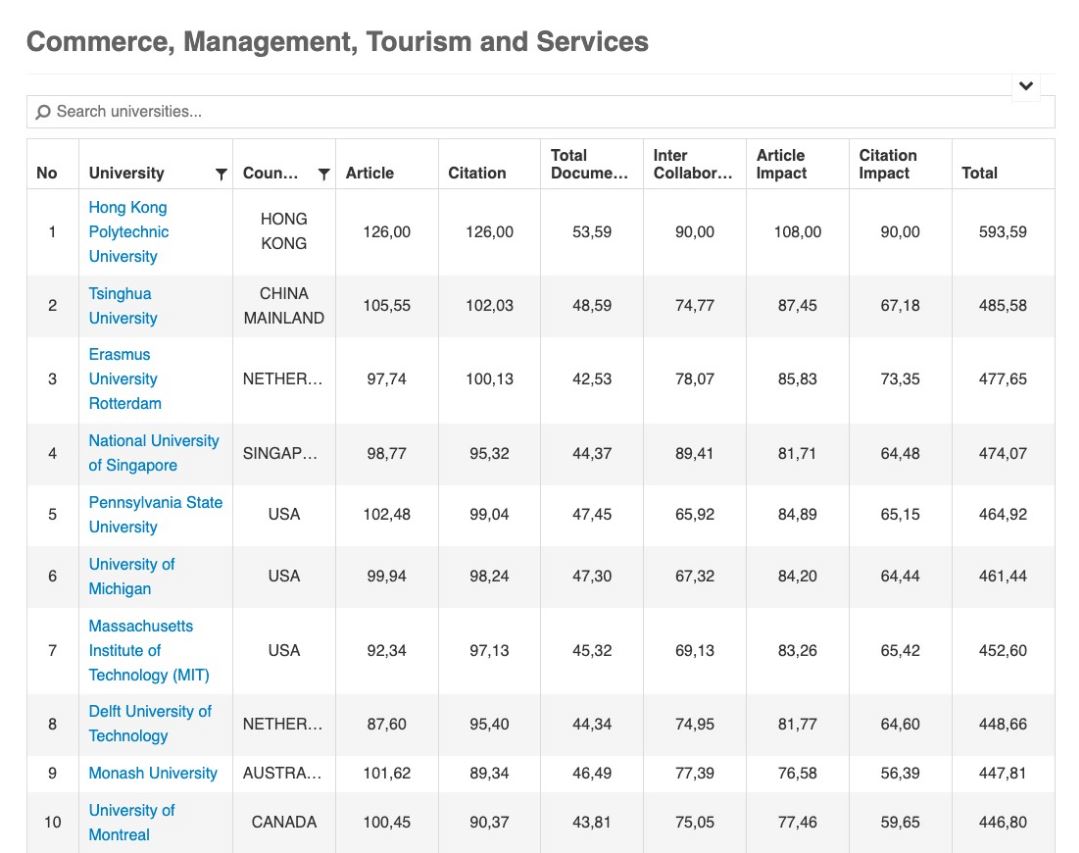1079x853 pixels.
Task: Open Monash University link
Action: (x=153, y=773)
